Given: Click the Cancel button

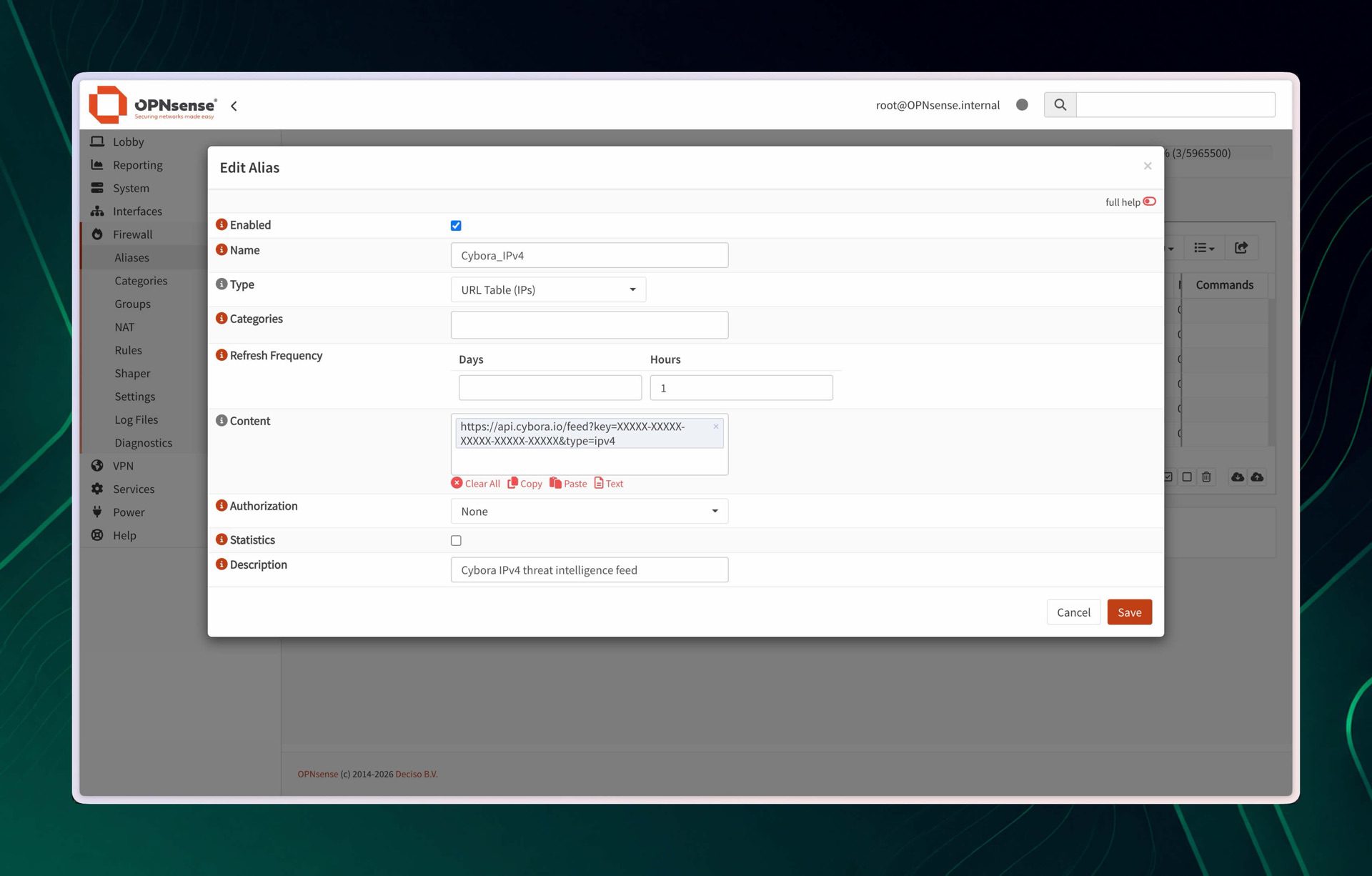Looking at the screenshot, I should tap(1073, 612).
